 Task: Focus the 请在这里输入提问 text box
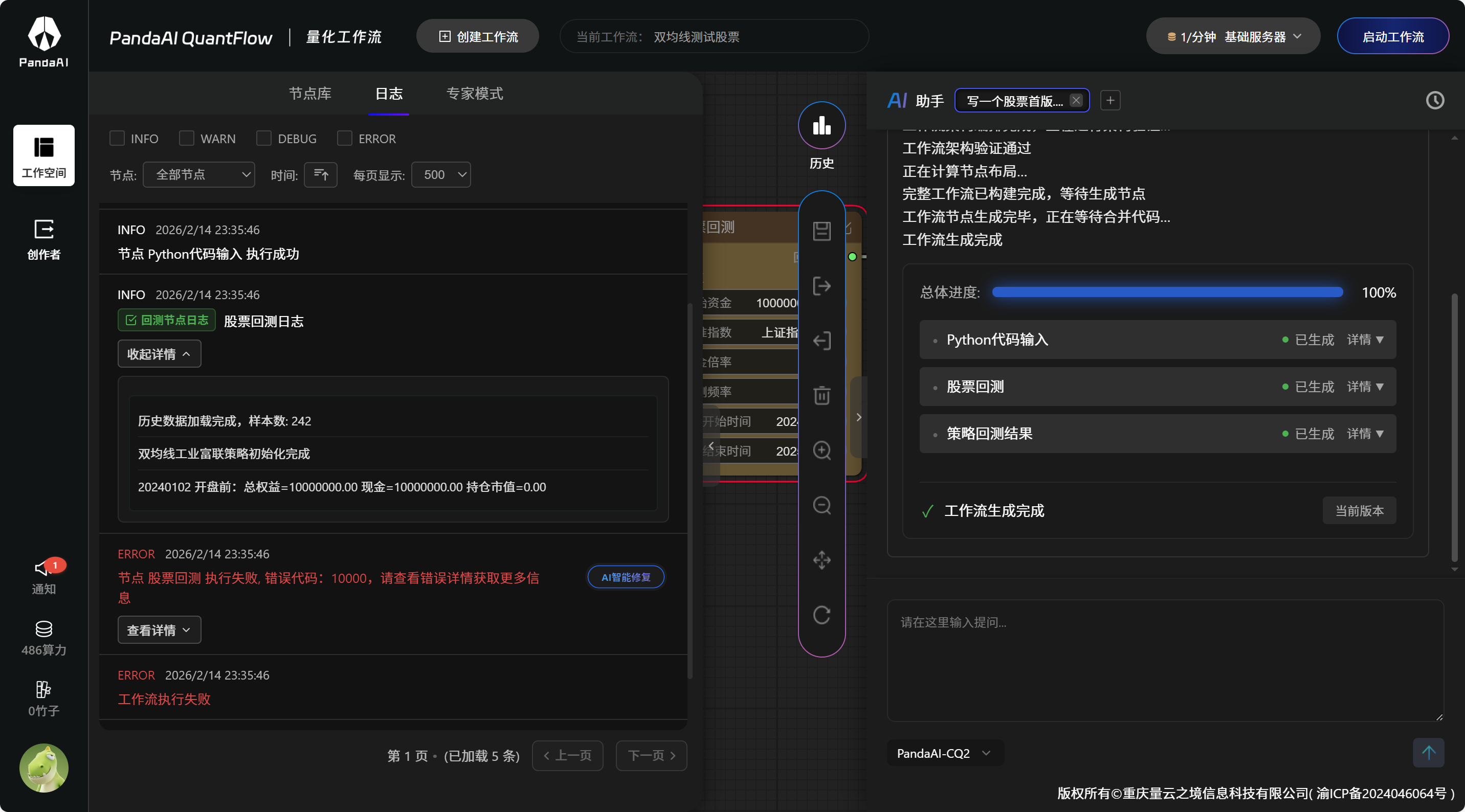pos(1166,661)
